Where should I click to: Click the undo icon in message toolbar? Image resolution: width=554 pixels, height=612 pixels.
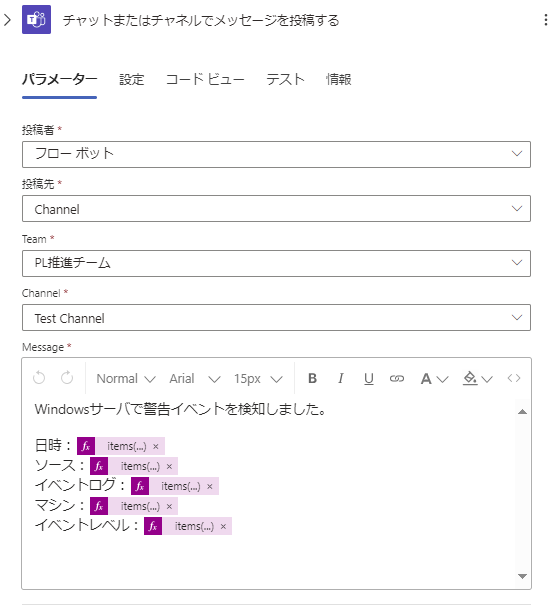coord(39,378)
